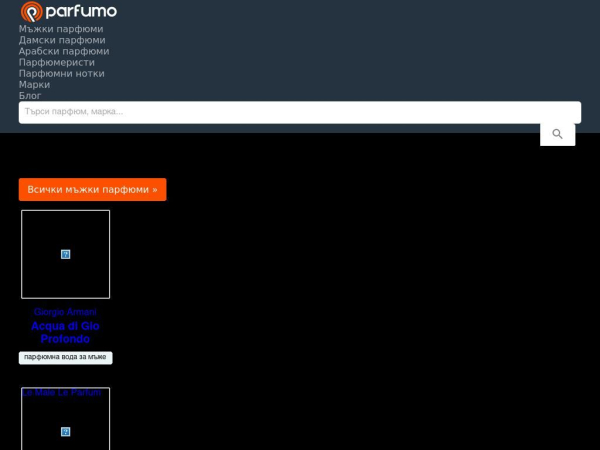Screen dimensions: 600x450
Task: Open the Giorgio Armani brand link
Action: click(65, 312)
